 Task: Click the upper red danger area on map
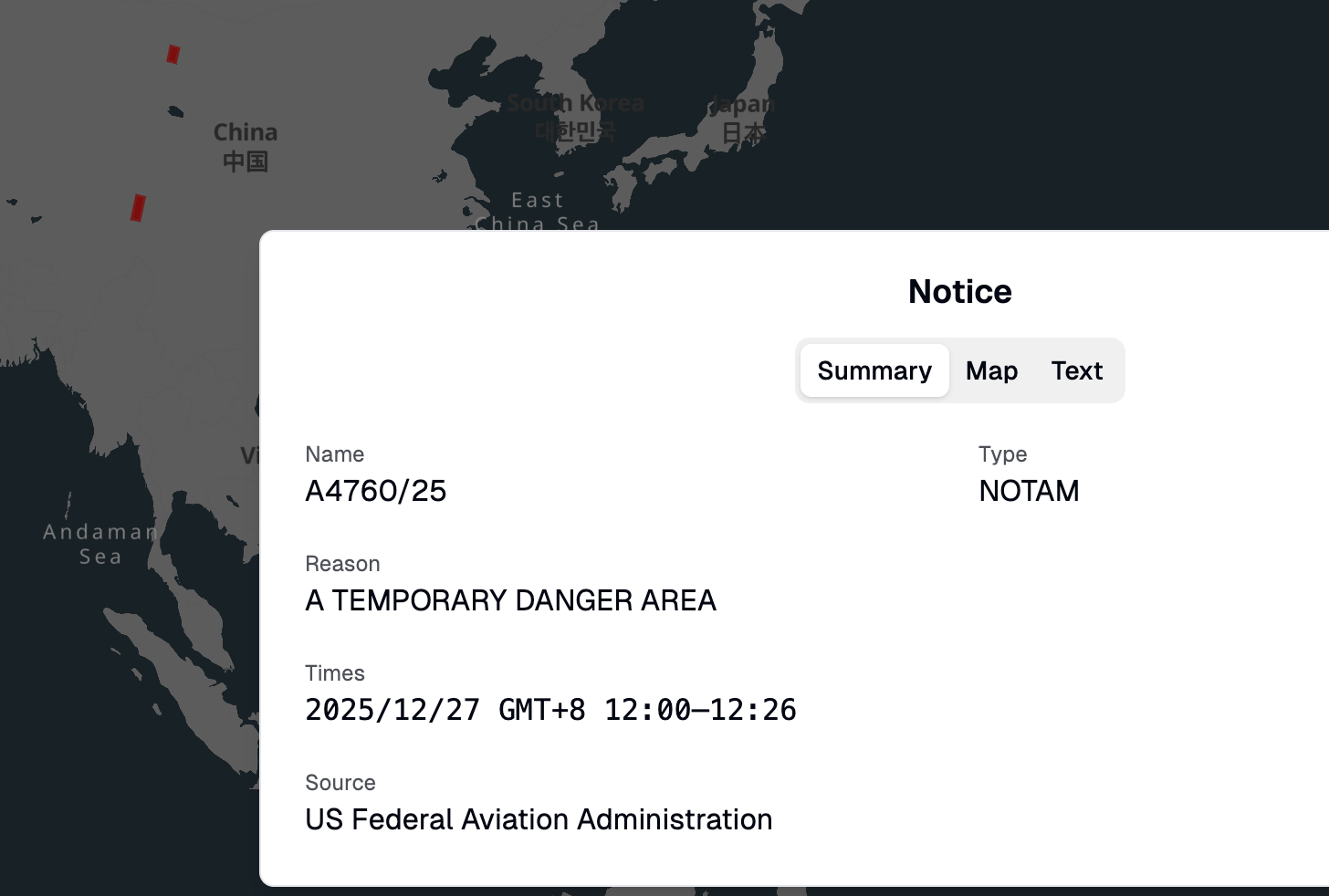173,55
